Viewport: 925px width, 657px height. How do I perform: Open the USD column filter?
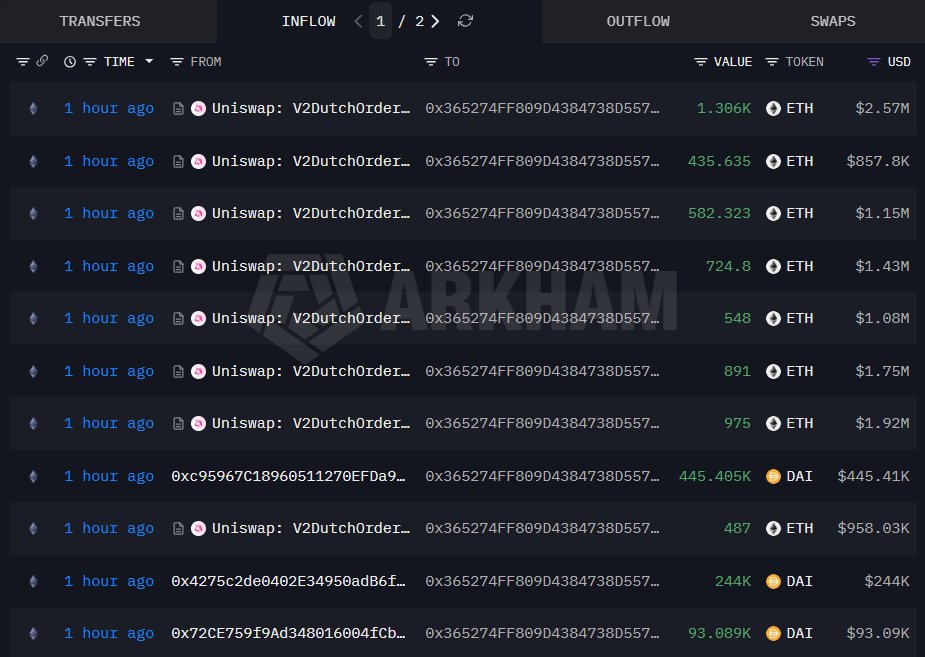coord(874,62)
